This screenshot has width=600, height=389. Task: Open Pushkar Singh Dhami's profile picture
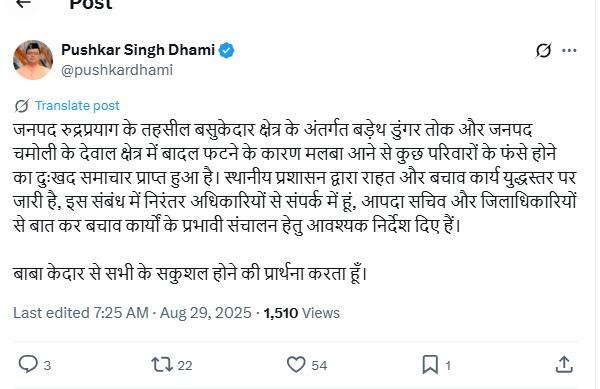(x=33, y=60)
